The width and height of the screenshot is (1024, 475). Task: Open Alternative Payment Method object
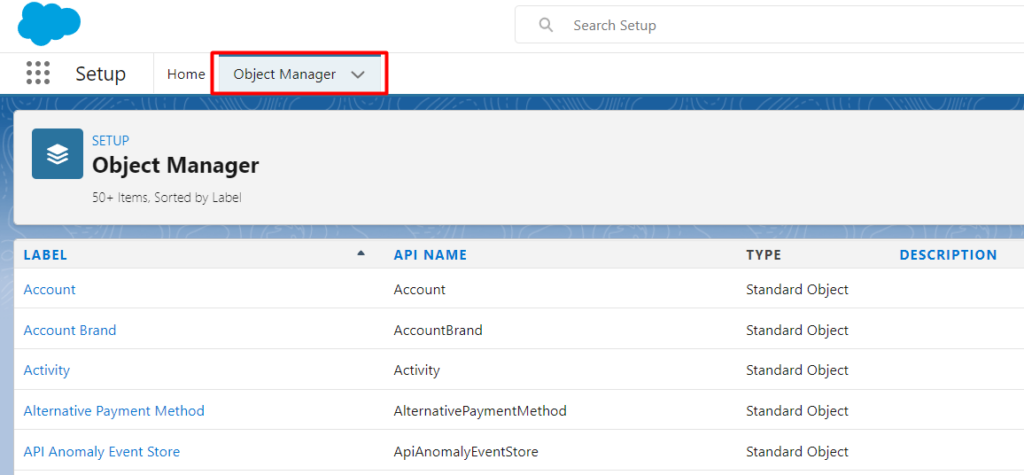click(114, 411)
